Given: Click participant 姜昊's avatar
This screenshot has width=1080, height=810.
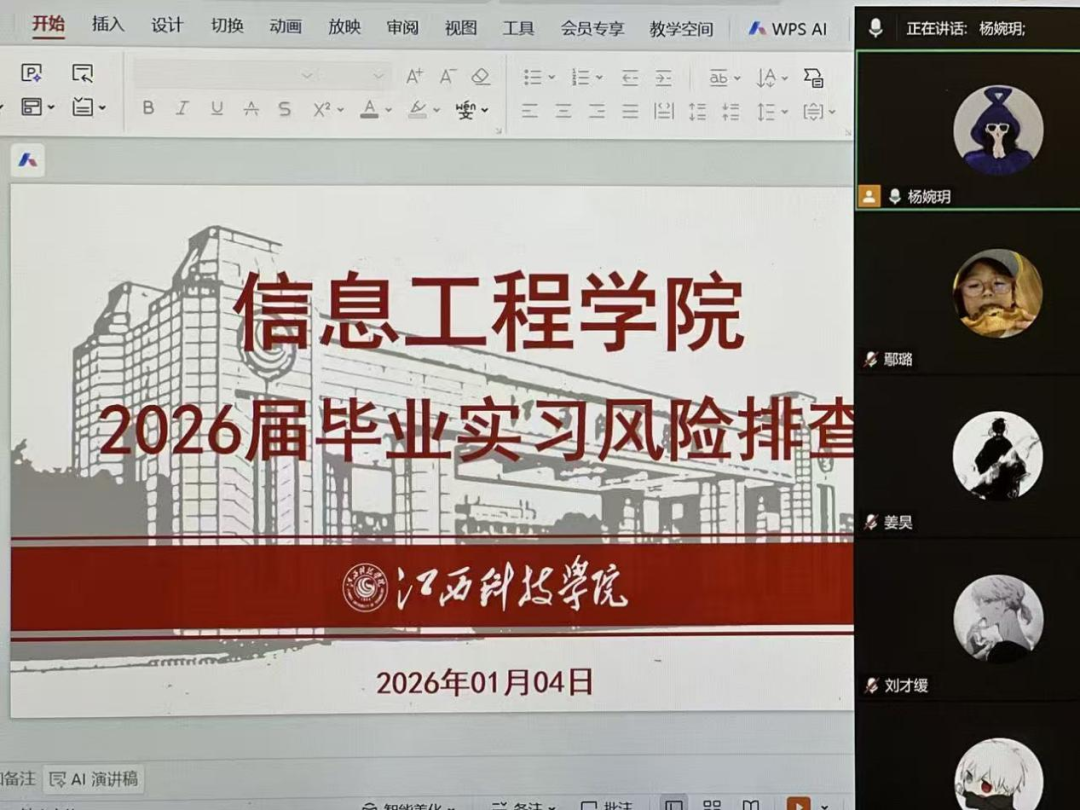Looking at the screenshot, I should [997, 456].
